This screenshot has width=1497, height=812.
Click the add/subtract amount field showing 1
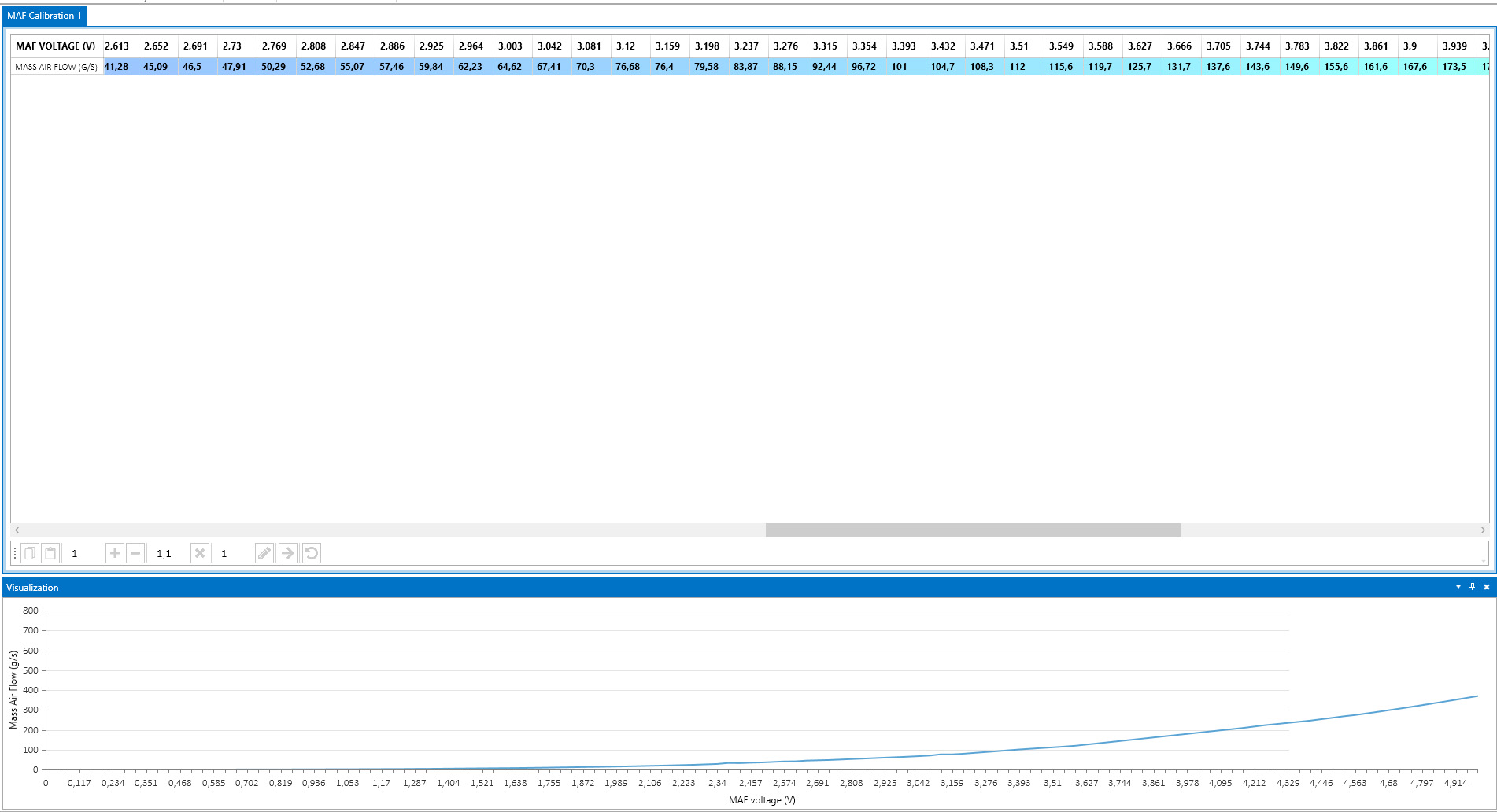[x=85, y=553]
